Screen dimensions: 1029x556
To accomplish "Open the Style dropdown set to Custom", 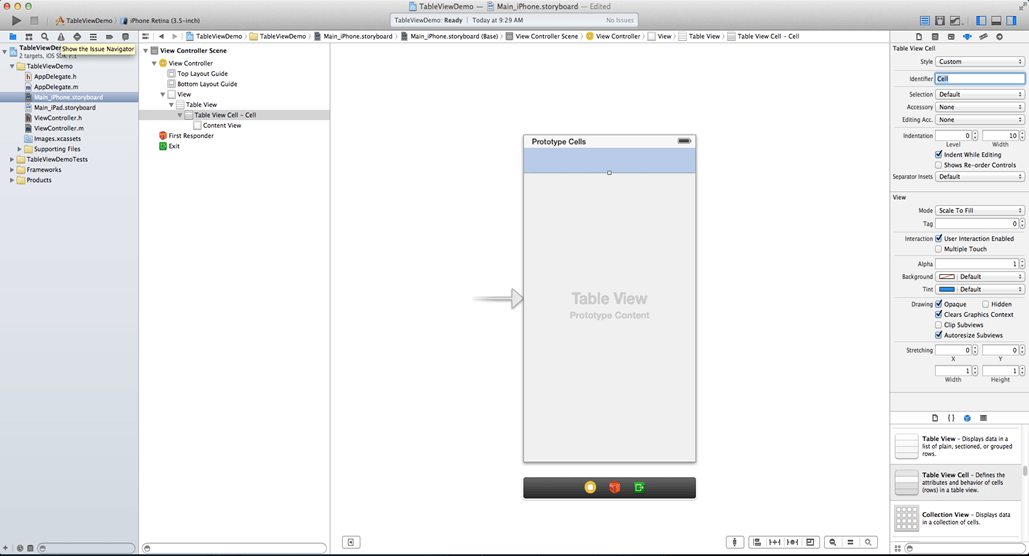I will [980, 62].
